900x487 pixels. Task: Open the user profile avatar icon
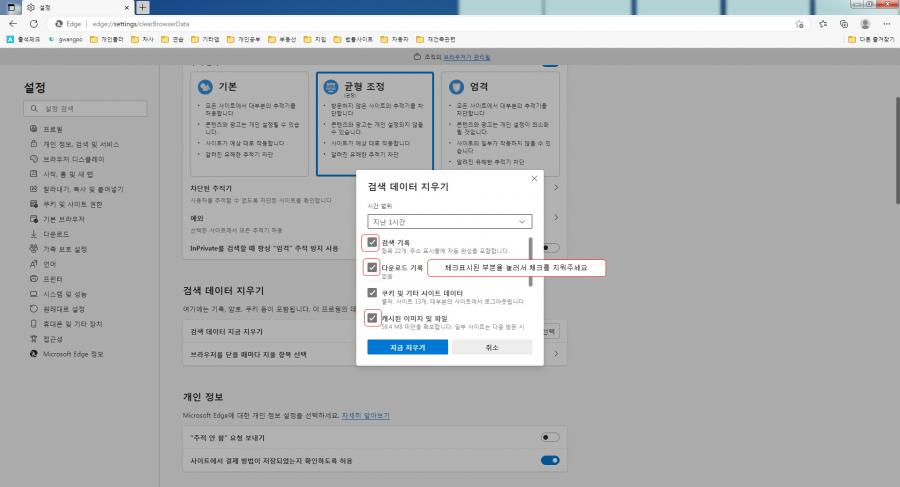click(865, 23)
